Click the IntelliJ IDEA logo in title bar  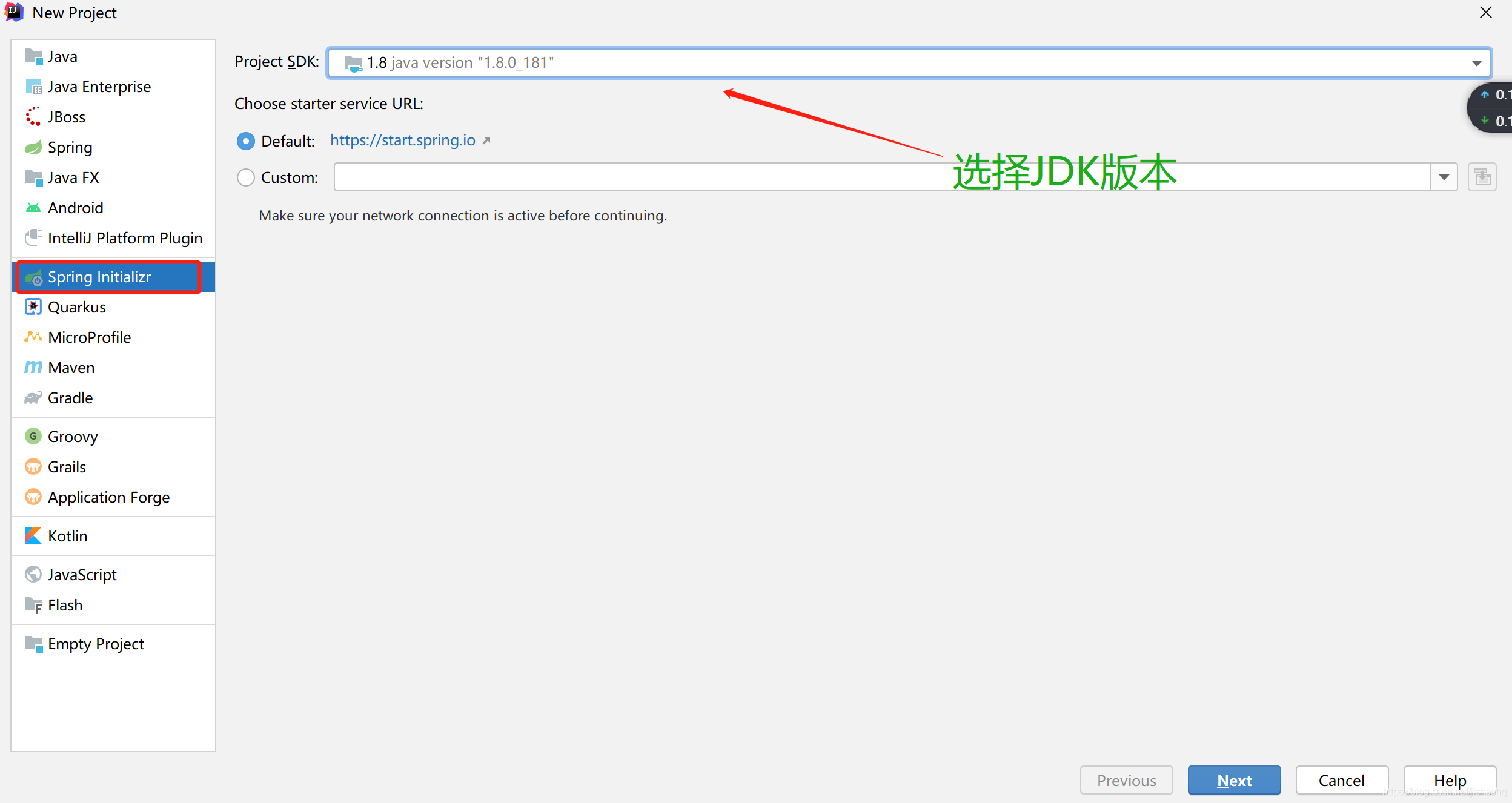pyautogui.click(x=13, y=12)
